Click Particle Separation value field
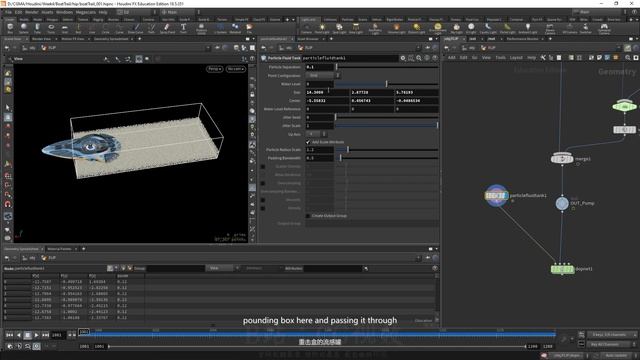 [320, 67]
